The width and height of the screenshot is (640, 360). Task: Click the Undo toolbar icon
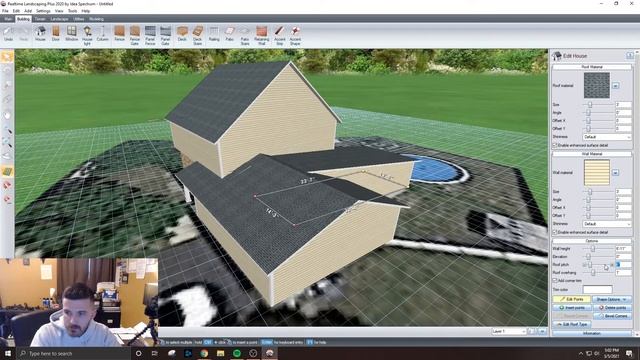[x=8, y=34]
